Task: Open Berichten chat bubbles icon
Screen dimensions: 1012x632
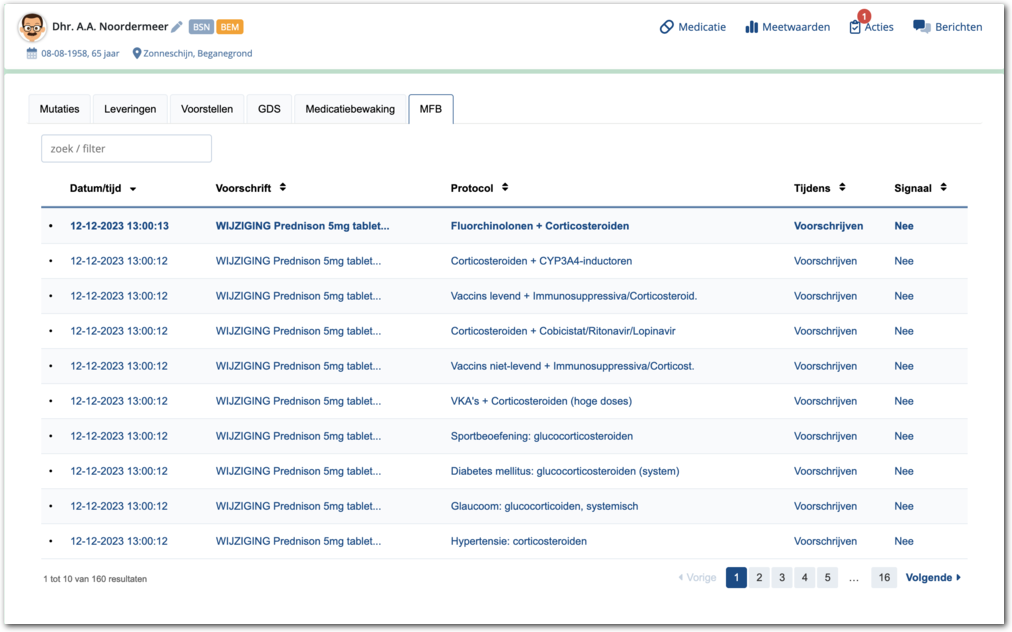Action: pos(922,27)
